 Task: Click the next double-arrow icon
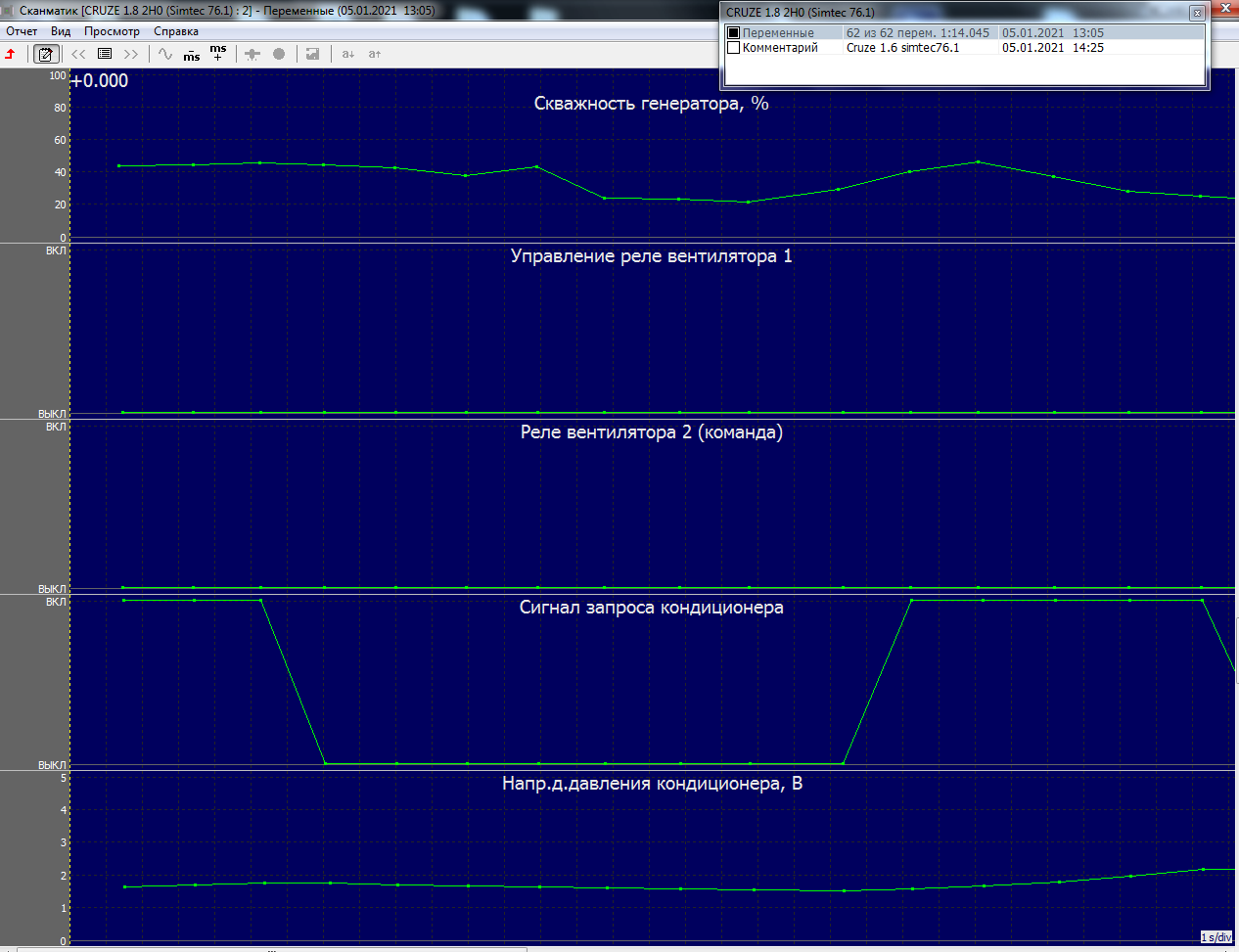coord(130,54)
